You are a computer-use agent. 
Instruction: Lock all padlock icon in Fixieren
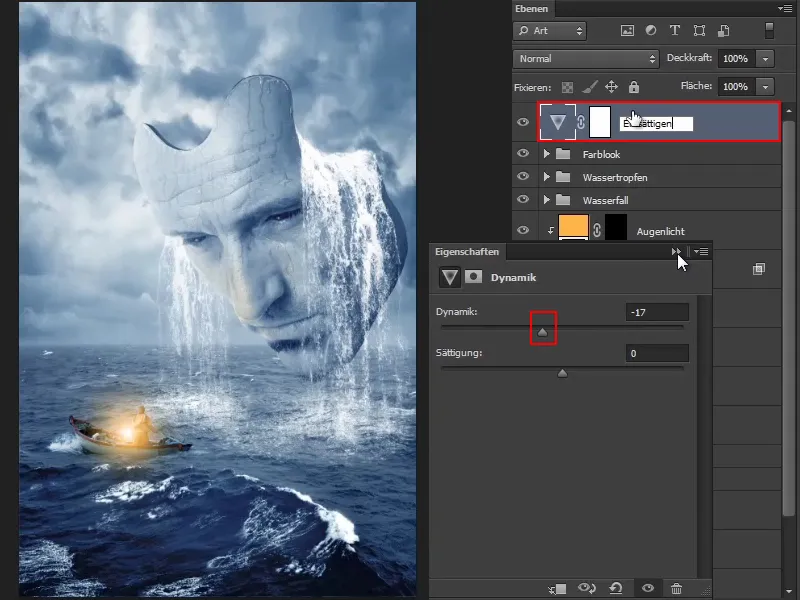tap(634, 87)
